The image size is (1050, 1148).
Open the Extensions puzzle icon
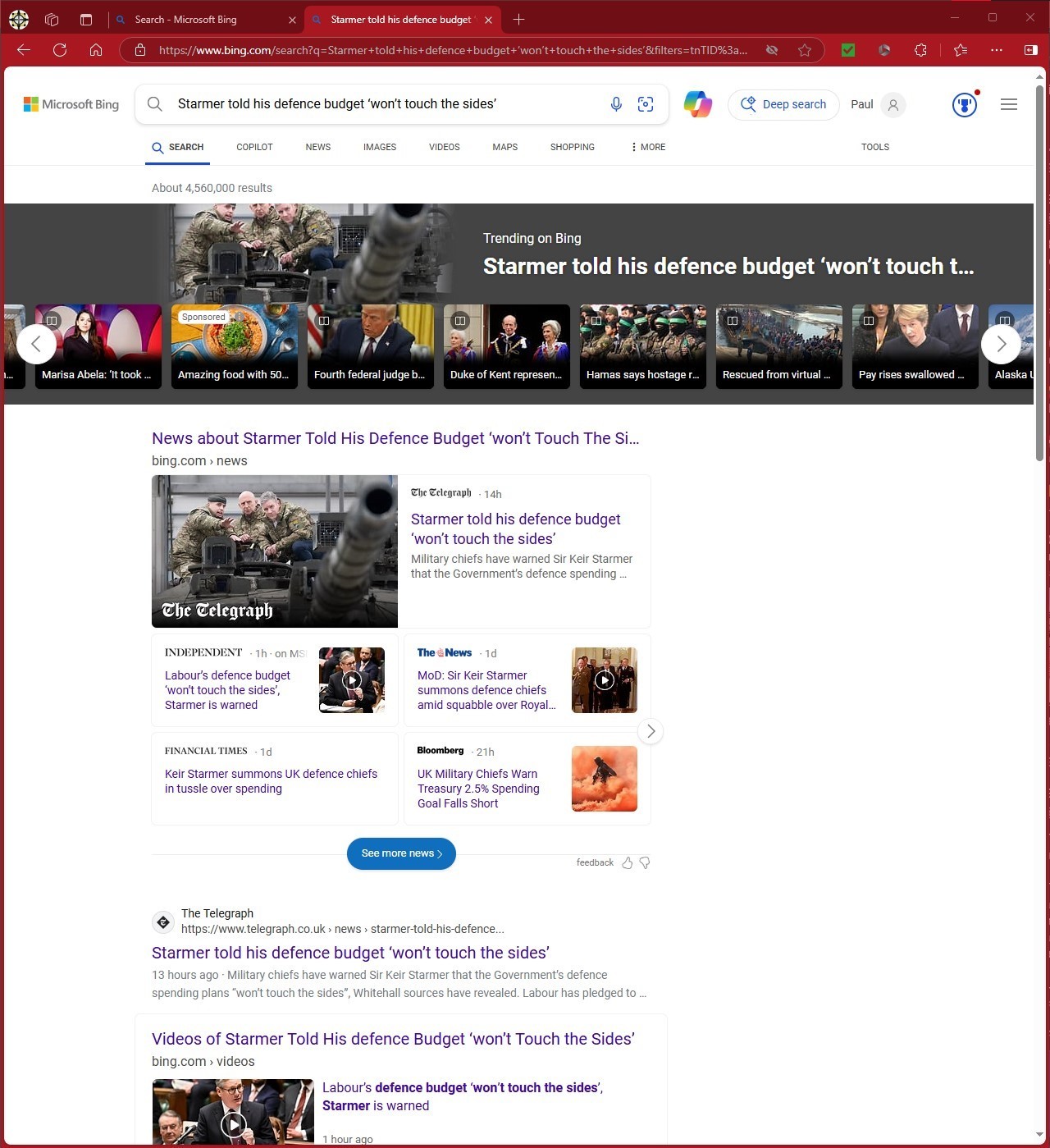(920, 50)
